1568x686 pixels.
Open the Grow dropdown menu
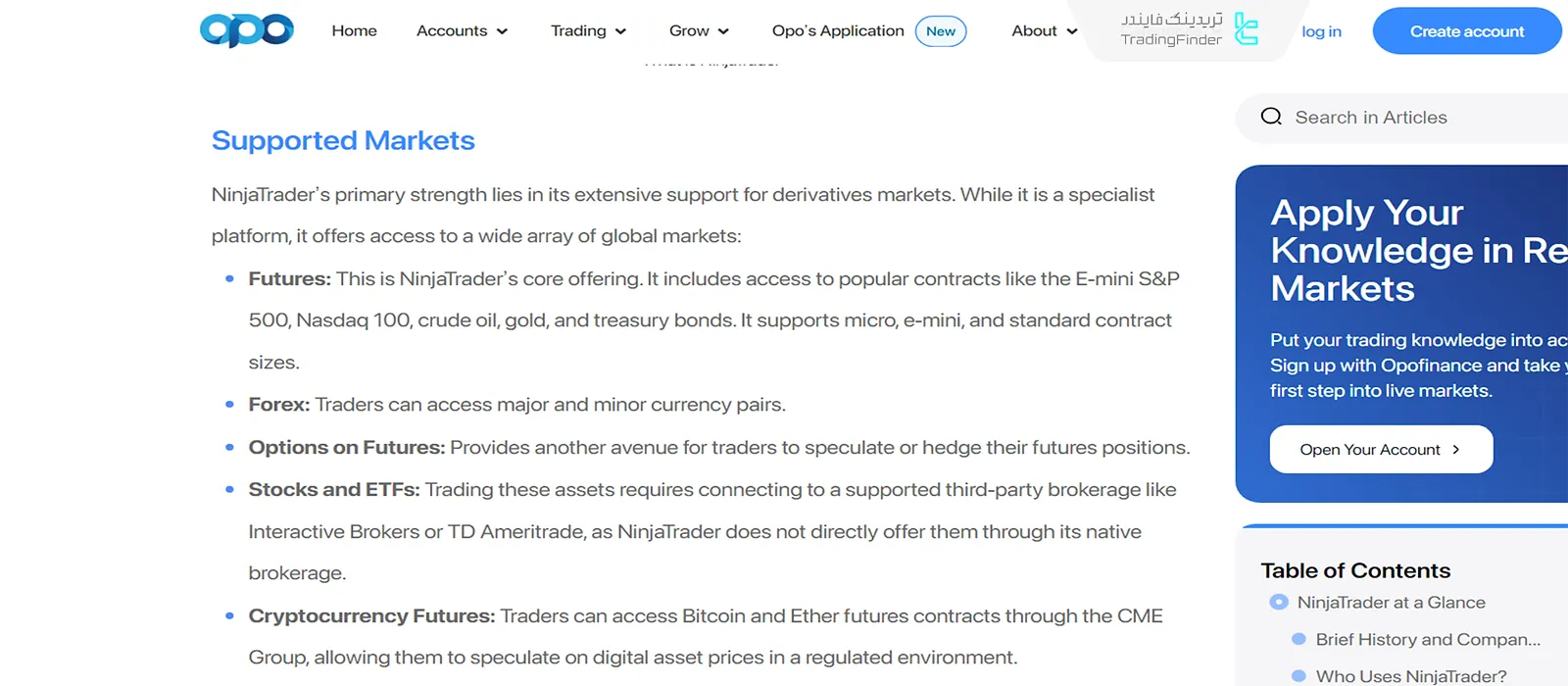699,31
